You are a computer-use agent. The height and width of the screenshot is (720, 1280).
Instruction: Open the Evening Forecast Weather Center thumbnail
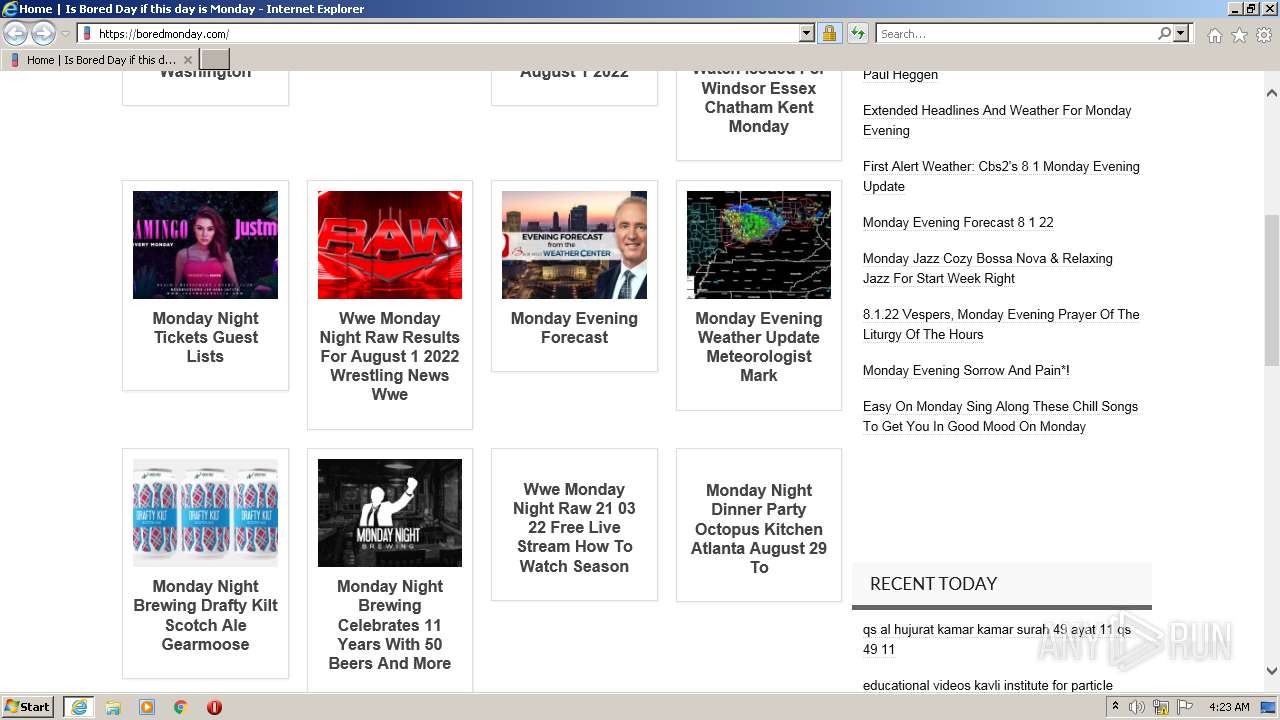point(574,245)
